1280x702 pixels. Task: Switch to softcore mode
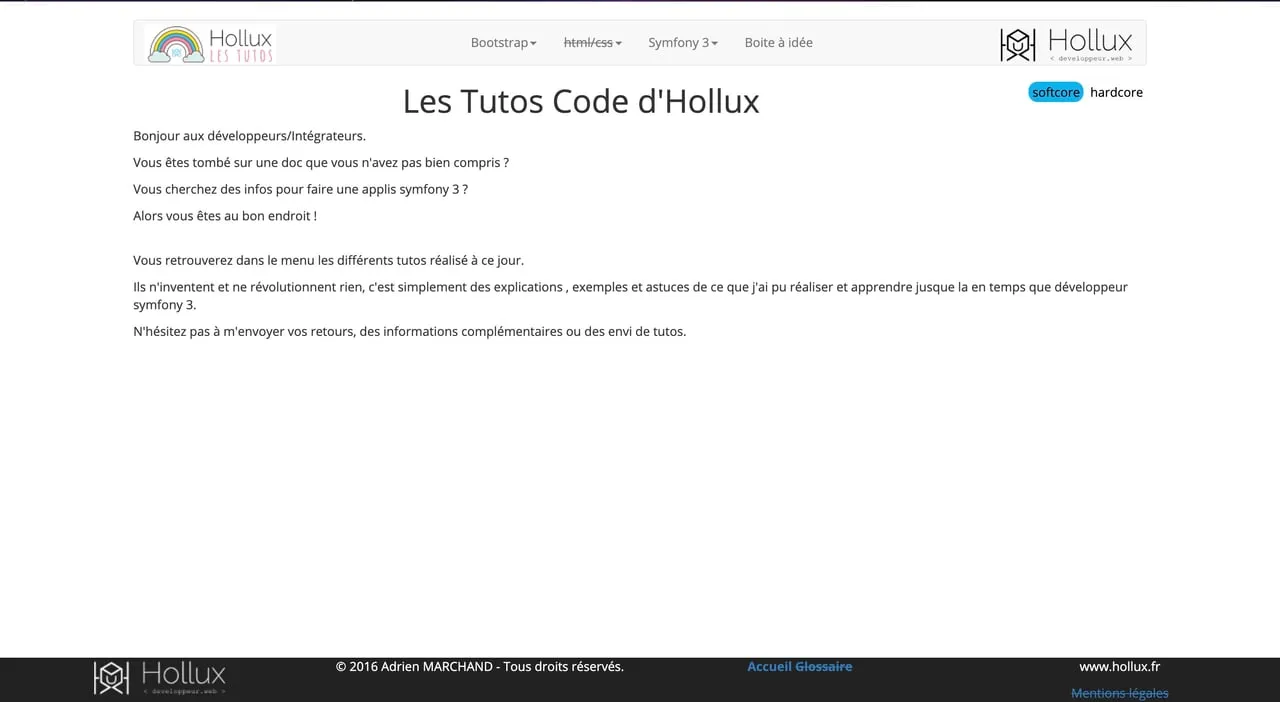1056,92
